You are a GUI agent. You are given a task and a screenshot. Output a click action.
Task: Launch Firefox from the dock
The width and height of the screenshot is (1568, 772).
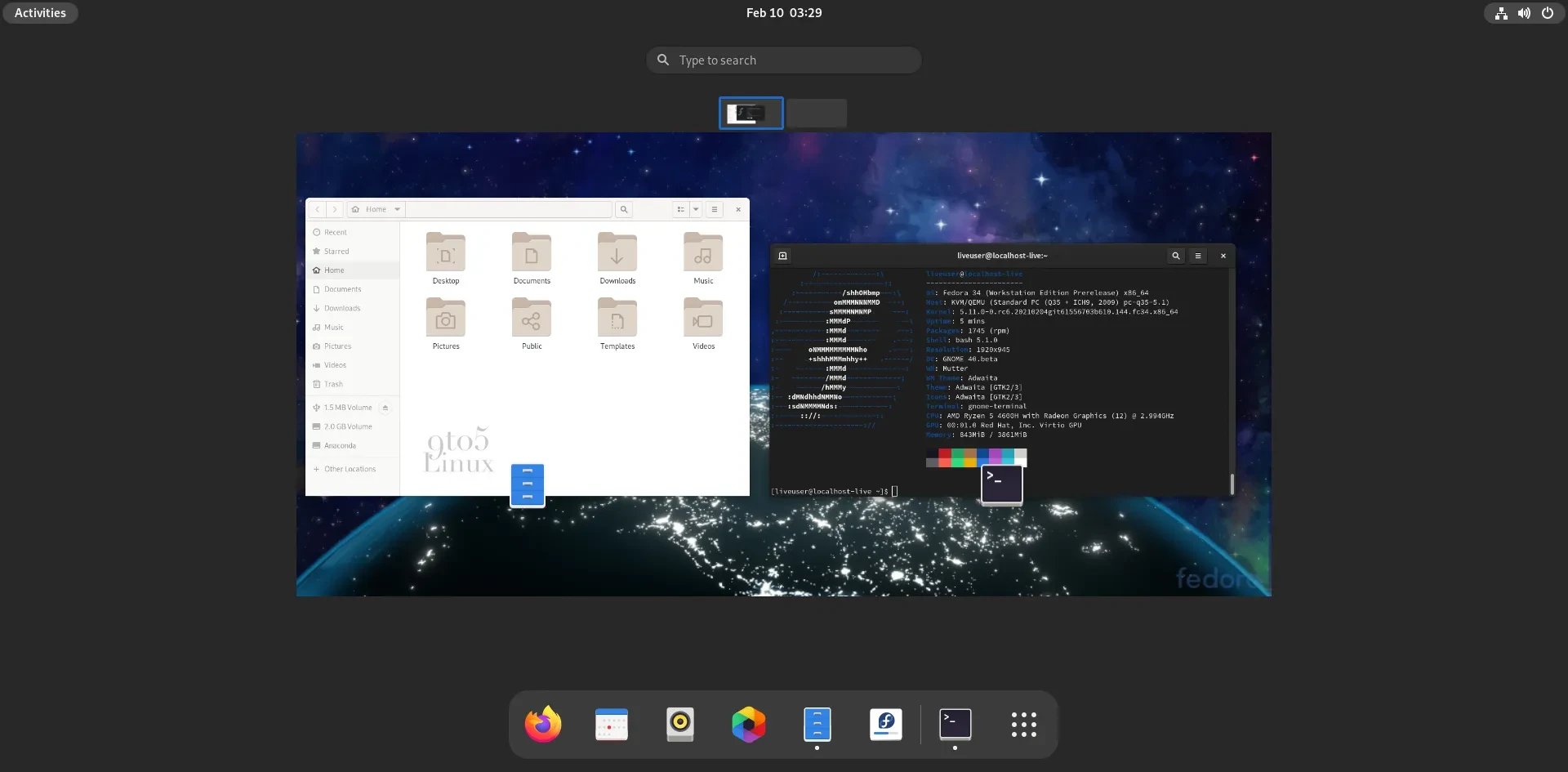pos(543,725)
